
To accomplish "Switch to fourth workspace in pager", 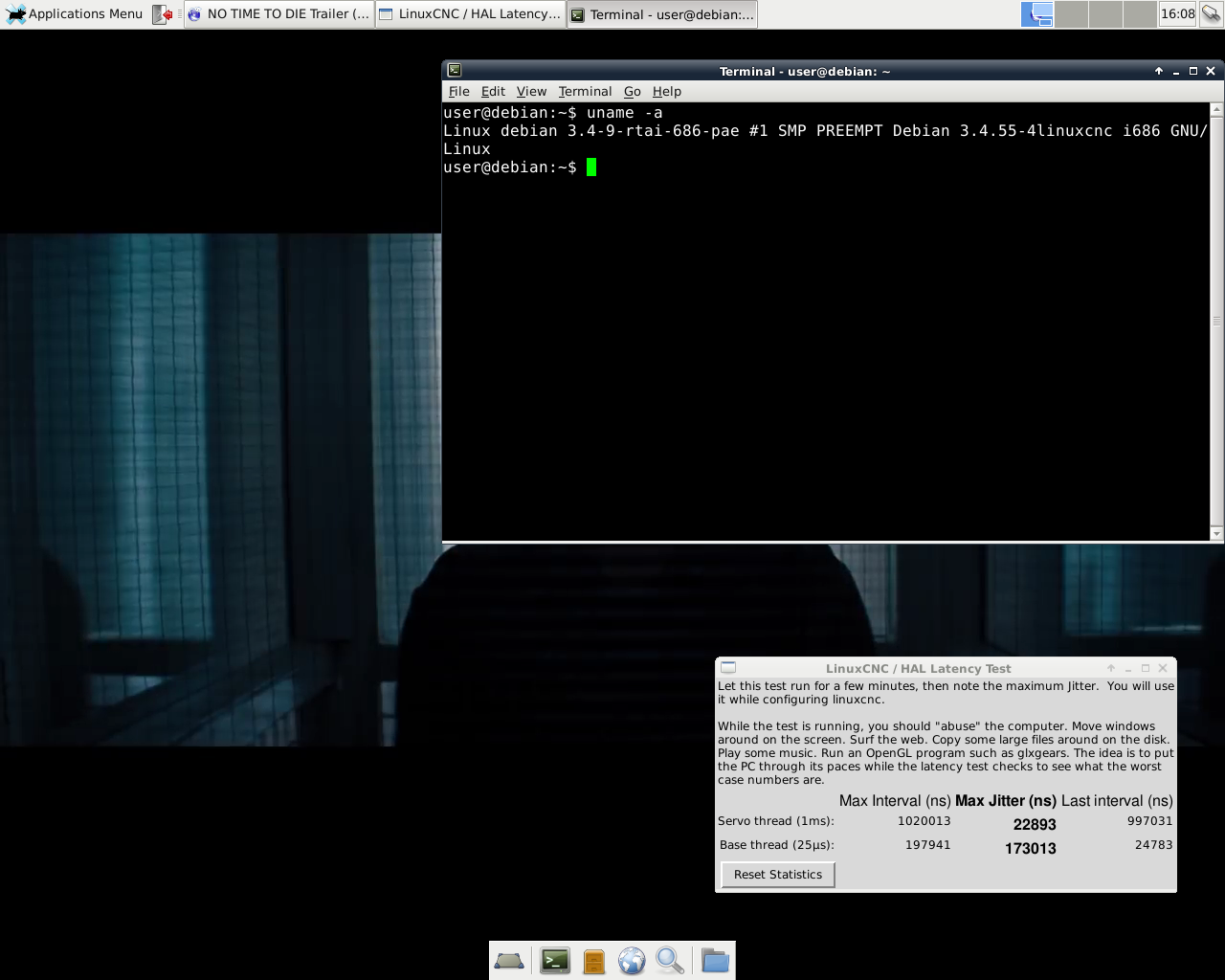I will tap(1138, 14).
